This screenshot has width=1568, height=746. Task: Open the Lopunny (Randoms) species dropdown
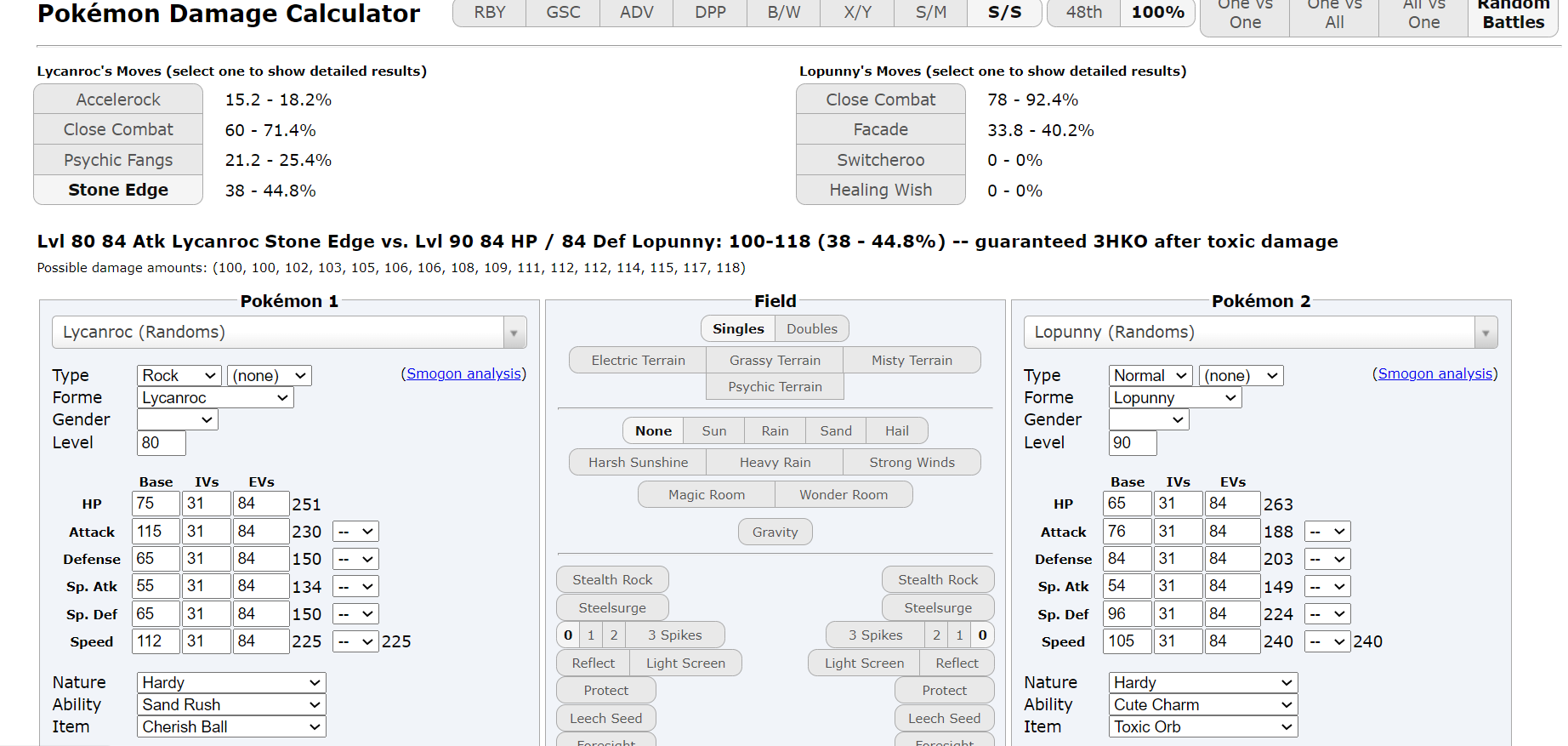tap(1260, 332)
